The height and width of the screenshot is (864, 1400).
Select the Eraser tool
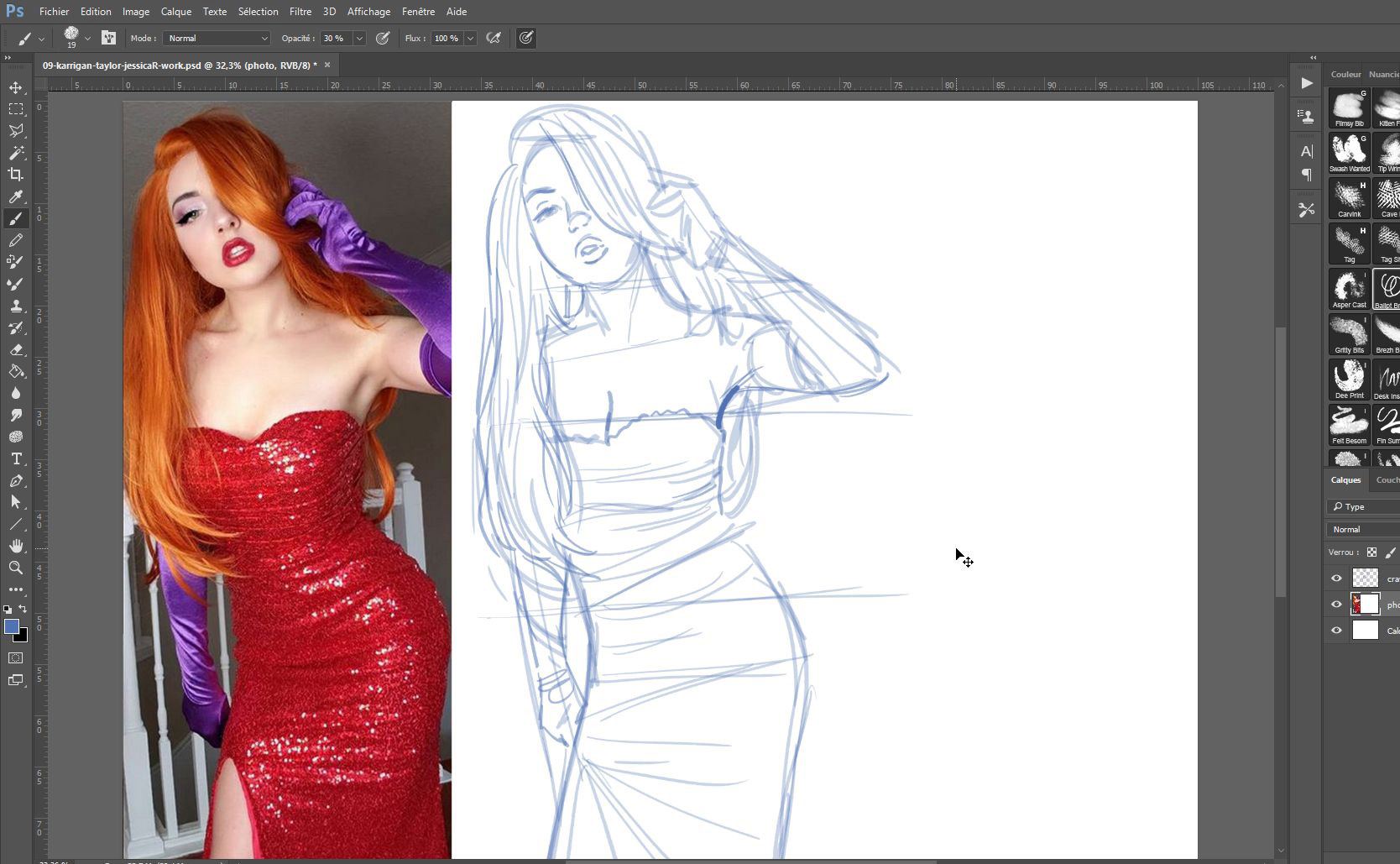click(x=16, y=349)
